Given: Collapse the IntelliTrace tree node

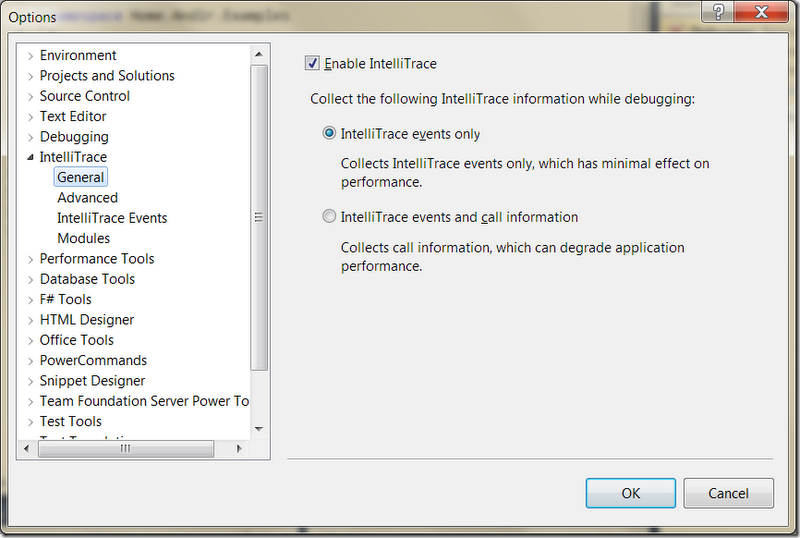Looking at the screenshot, I should [x=31, y=157].
